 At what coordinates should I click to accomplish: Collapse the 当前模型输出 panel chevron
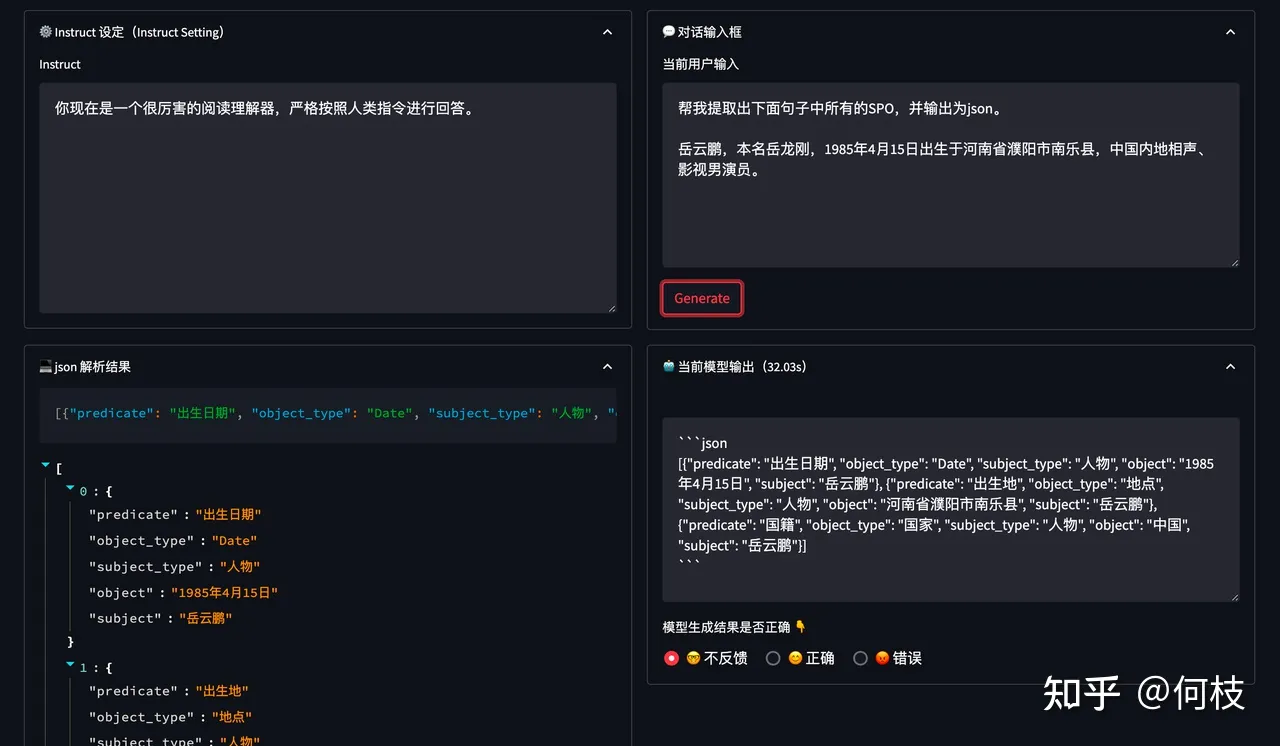pos(1230,367)
